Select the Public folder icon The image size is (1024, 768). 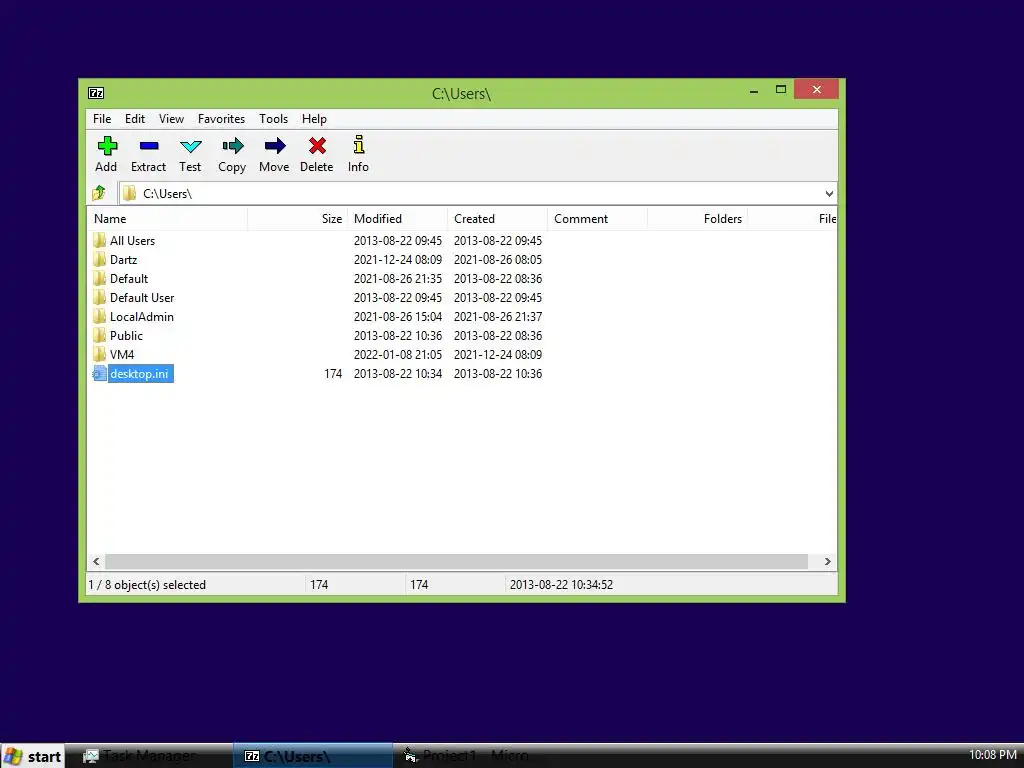pos(99,335)
